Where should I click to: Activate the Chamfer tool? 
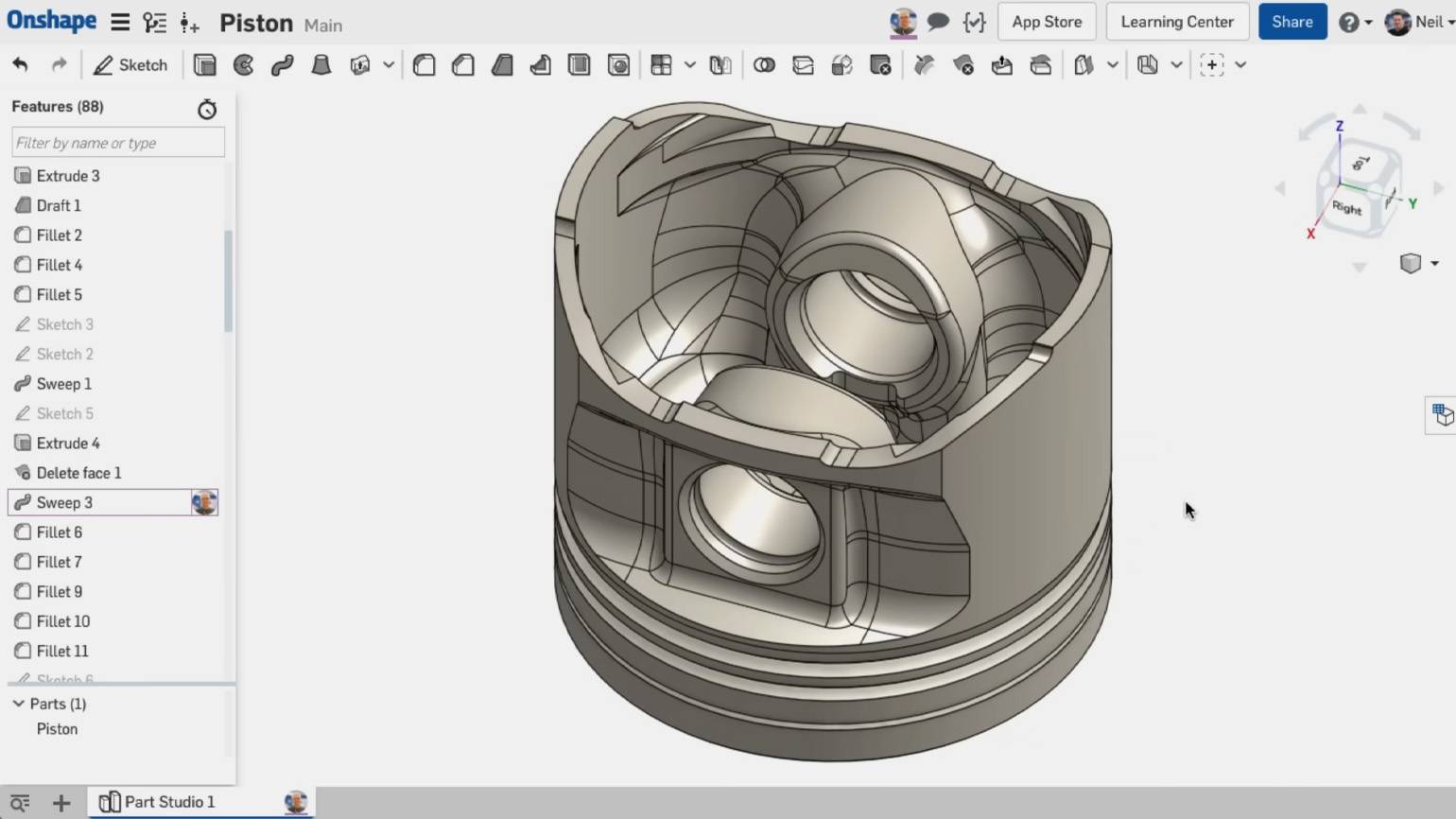click(x=463, y=65)
